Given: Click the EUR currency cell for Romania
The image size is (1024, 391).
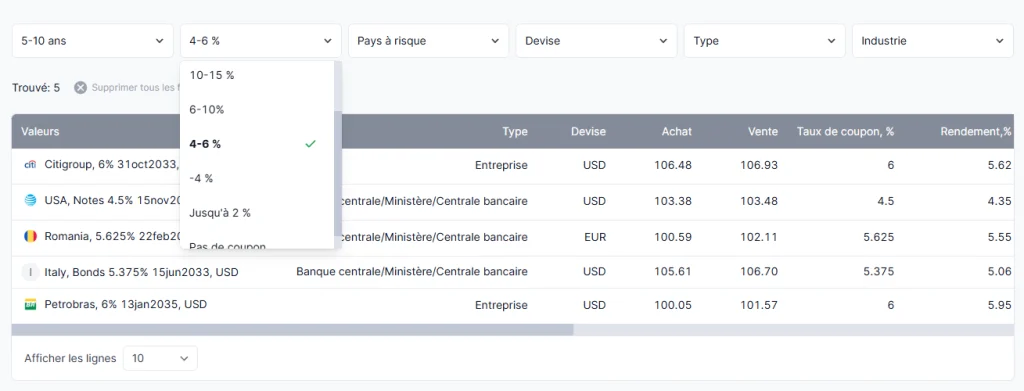Looking at the screenshot, I should [x=595, y=237].
